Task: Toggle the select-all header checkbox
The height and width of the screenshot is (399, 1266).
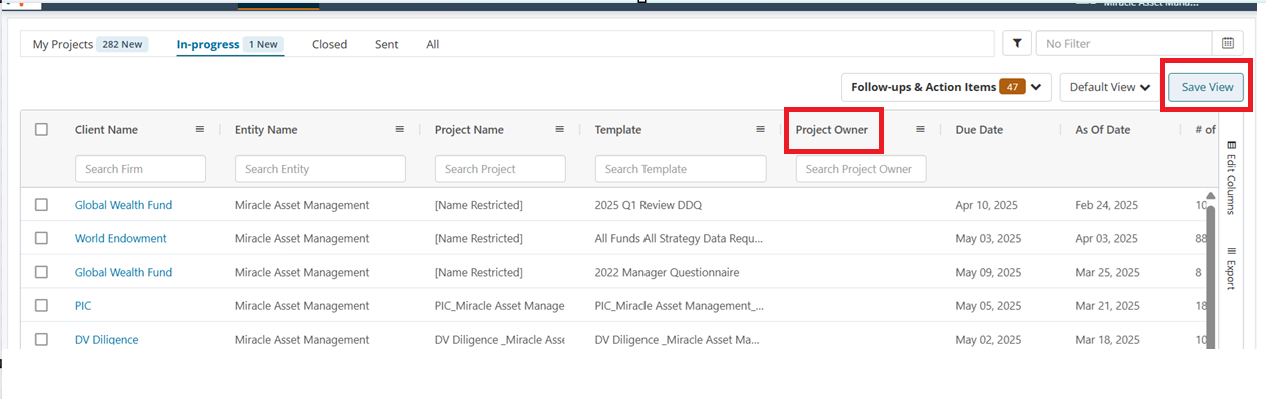Action: 41,129
